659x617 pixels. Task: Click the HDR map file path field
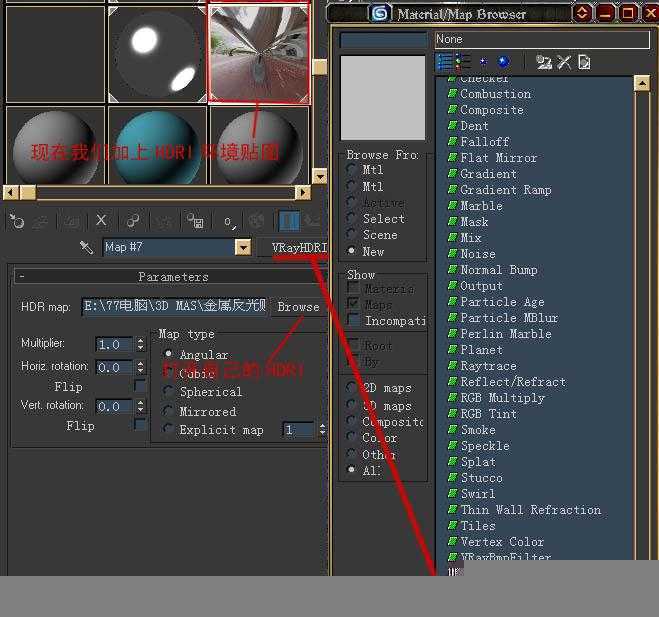(x=174, y=306)
